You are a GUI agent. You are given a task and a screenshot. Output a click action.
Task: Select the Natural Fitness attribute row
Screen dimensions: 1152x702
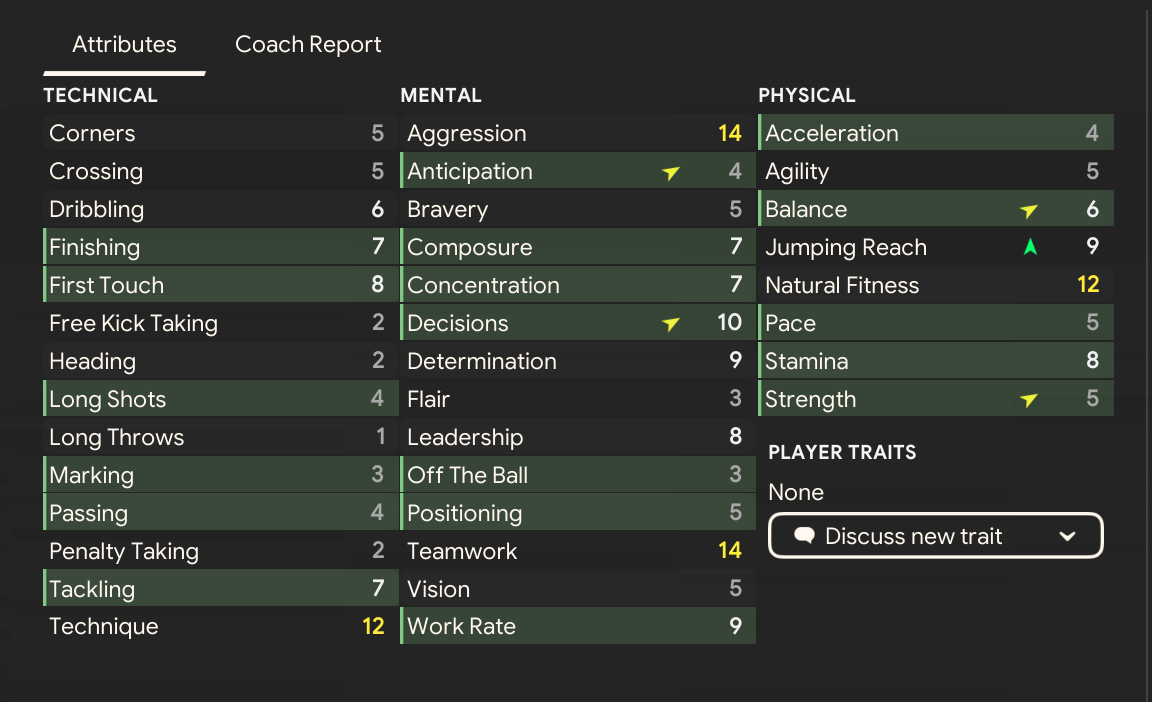click(x=935, y=285)
